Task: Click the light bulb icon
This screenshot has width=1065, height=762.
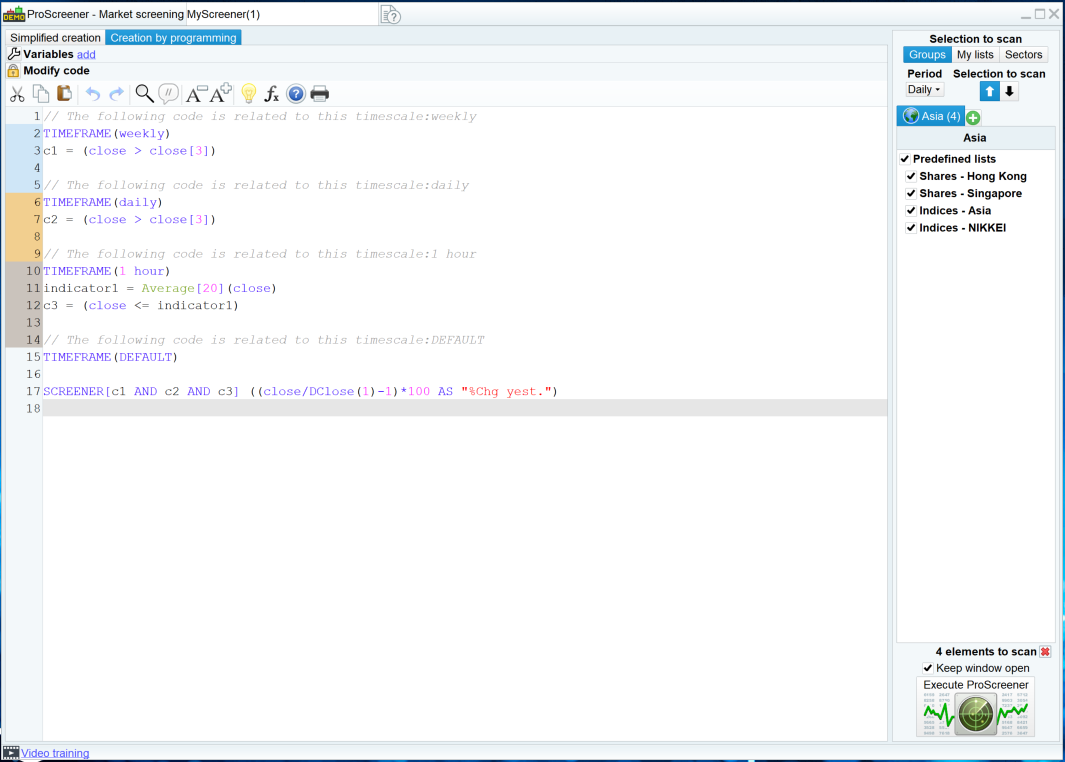Action: pyautogui.click(x=249, y=94)
